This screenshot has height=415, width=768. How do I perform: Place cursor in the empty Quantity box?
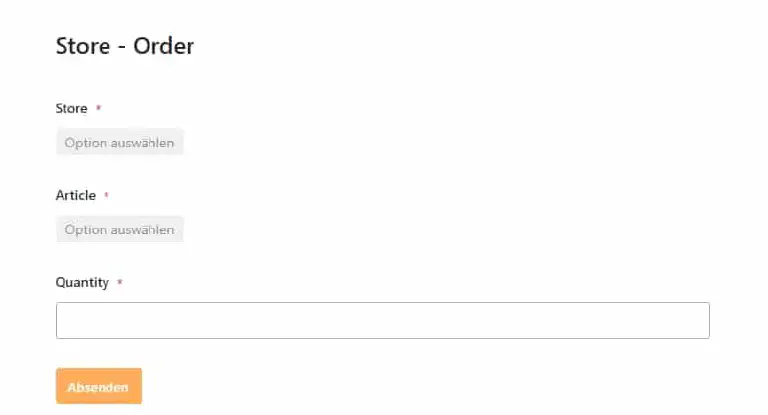[x=383, y=320]
